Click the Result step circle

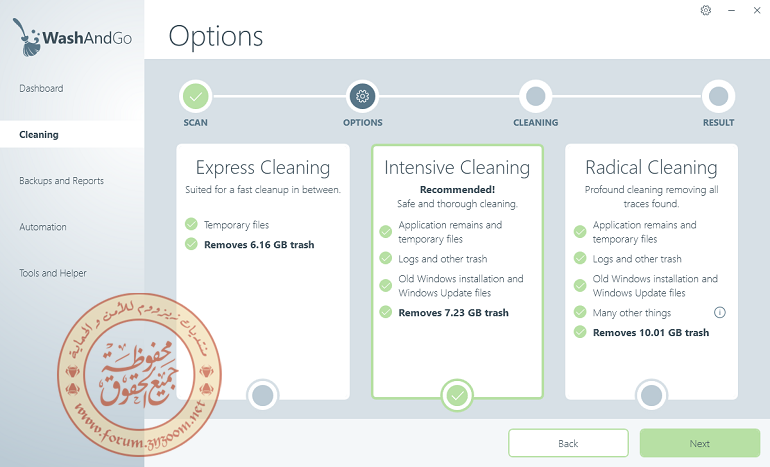(718, 96)
